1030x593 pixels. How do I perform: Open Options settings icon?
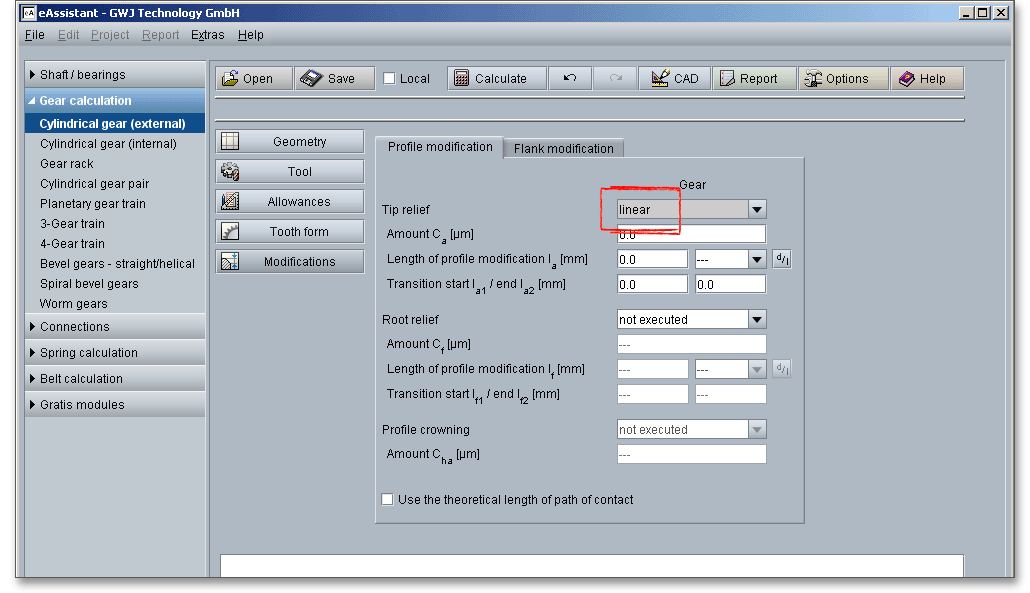(x=812, y=79)
